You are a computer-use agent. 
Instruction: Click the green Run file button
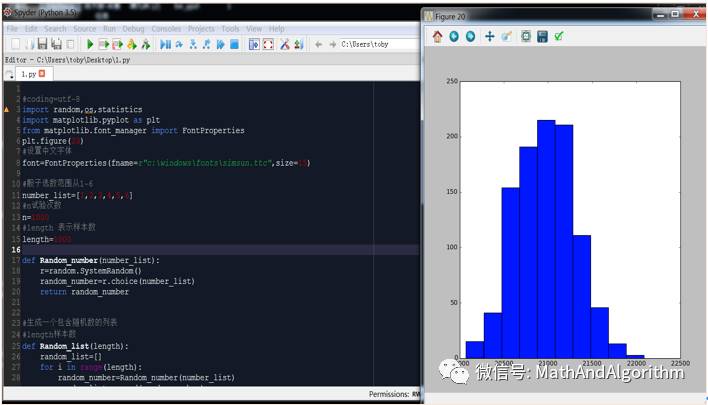pyautogui.click(x=90, y=44)
